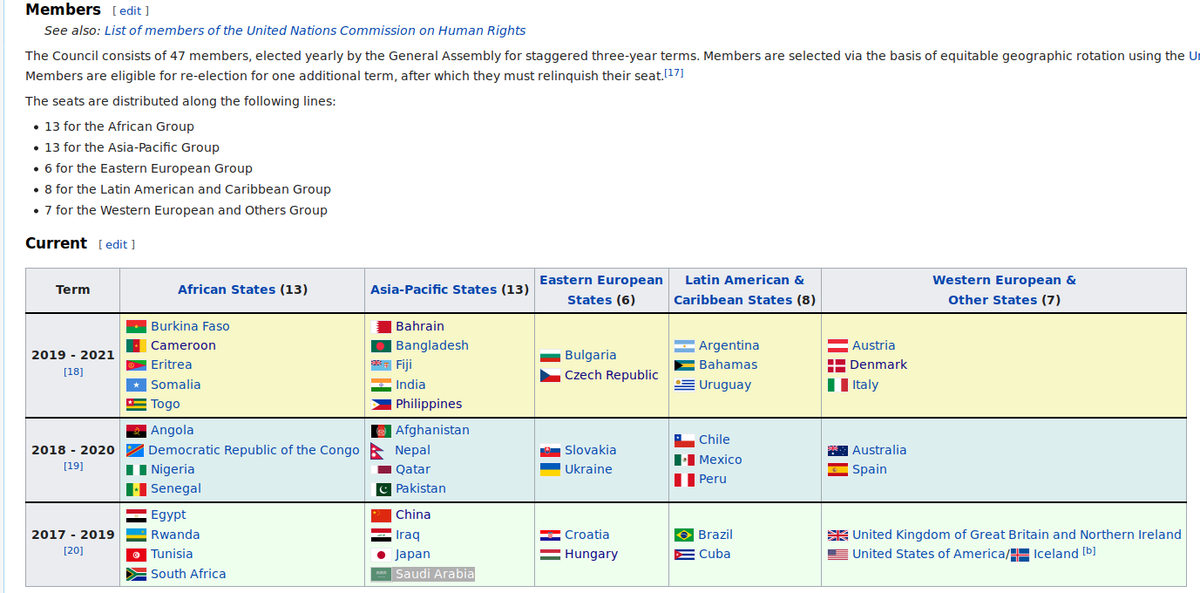Open the Slovakia country link
1200x593 pixels.
591,450
